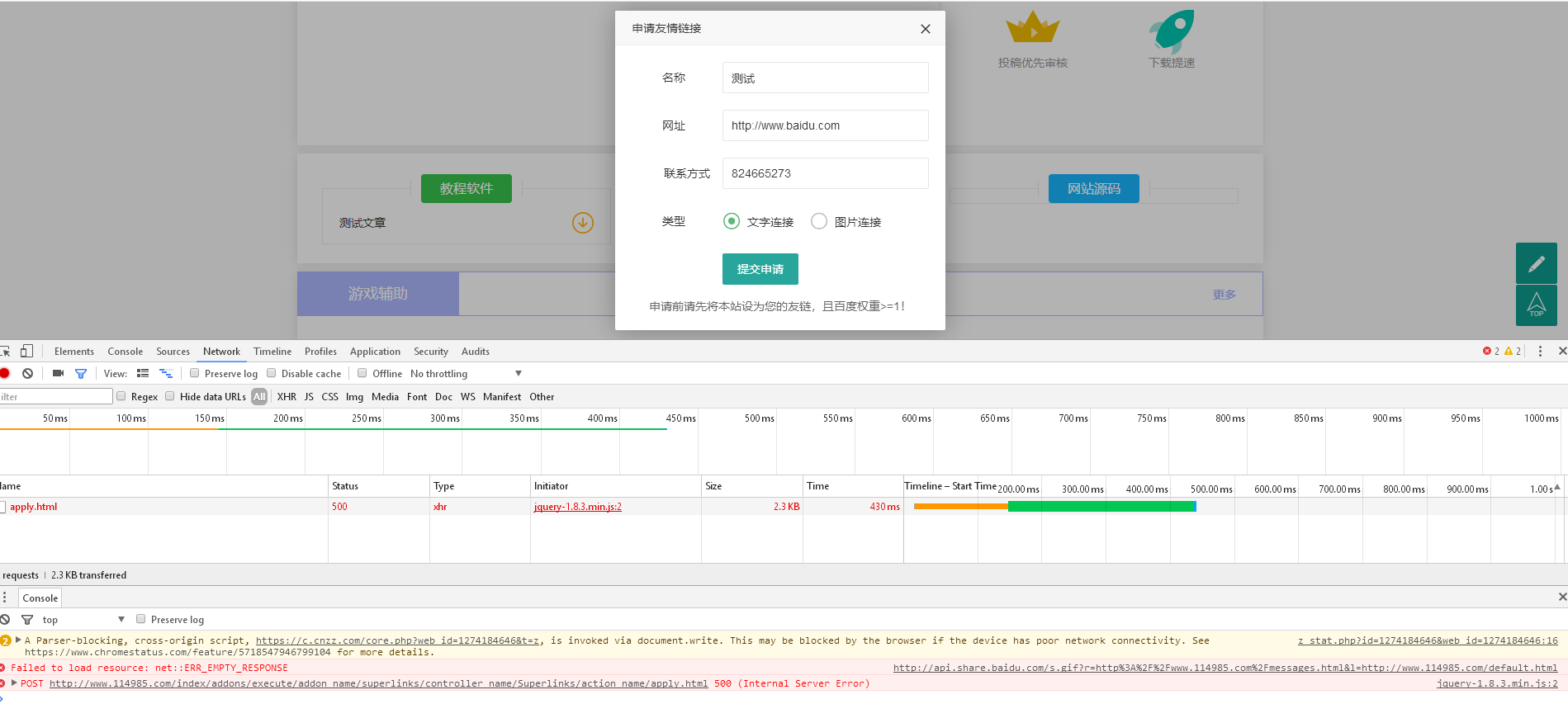Switch to the Timeline tab
This screenshot has width=1568, height=704.
[x=272, y=352]
